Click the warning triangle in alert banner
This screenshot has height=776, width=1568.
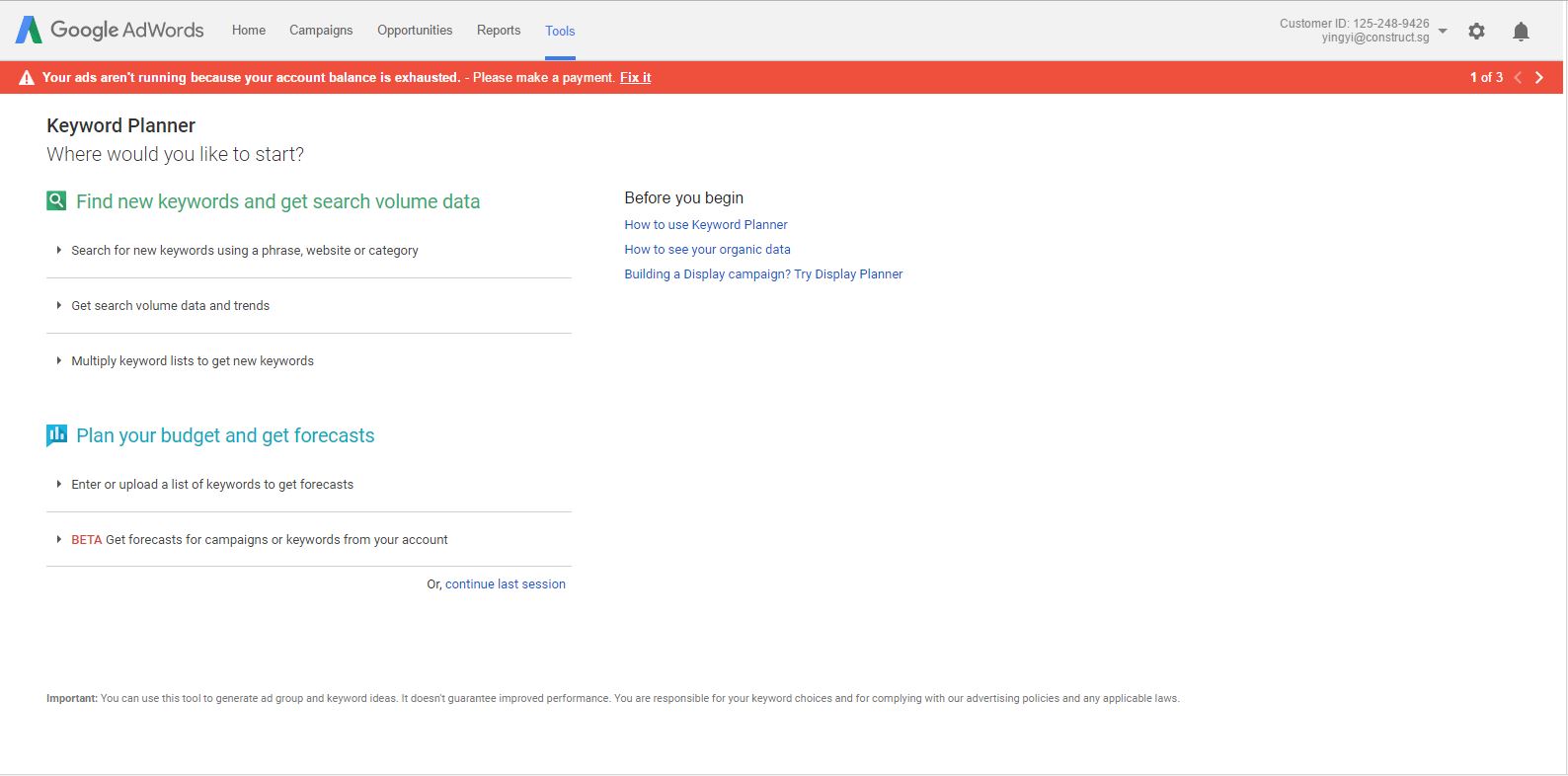point(27,78)
